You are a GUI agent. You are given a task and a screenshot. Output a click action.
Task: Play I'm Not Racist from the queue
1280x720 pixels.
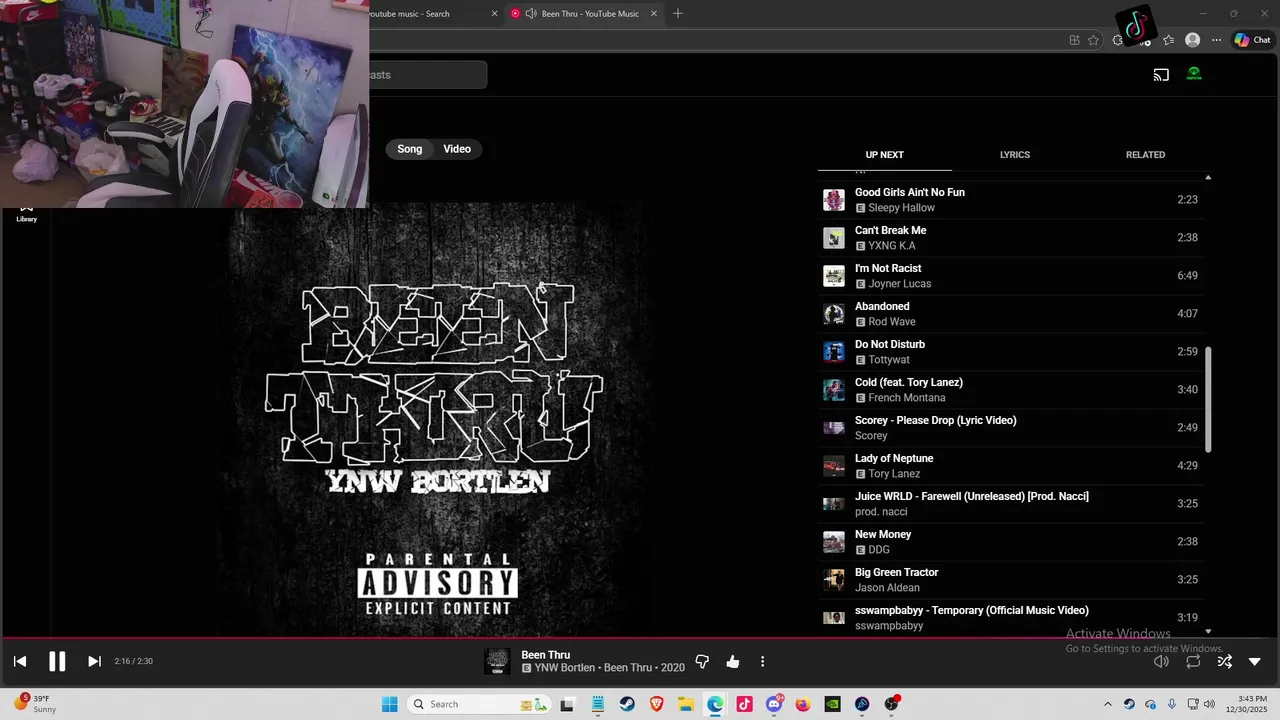[1010, 276]
